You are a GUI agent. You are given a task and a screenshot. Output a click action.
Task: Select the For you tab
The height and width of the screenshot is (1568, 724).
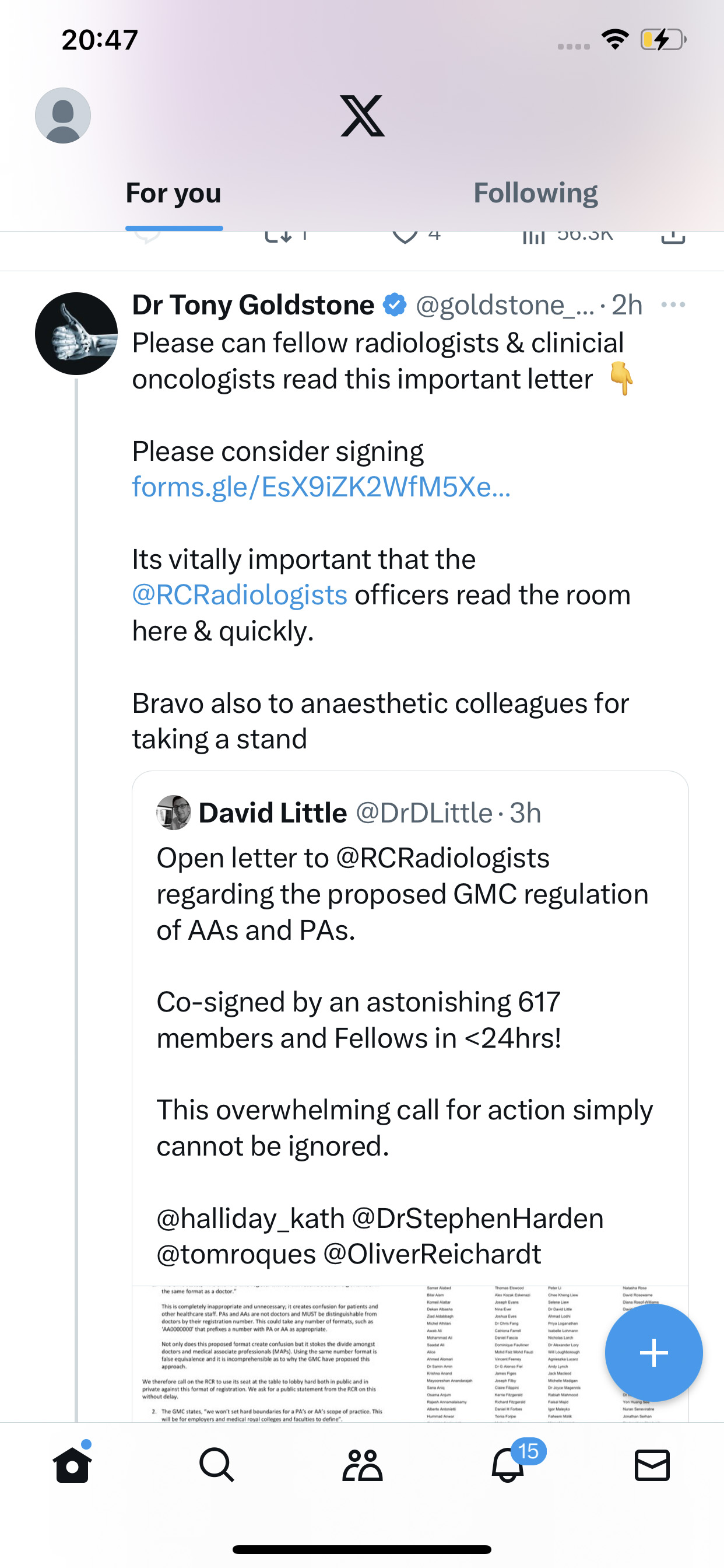[x=173, y=193]
